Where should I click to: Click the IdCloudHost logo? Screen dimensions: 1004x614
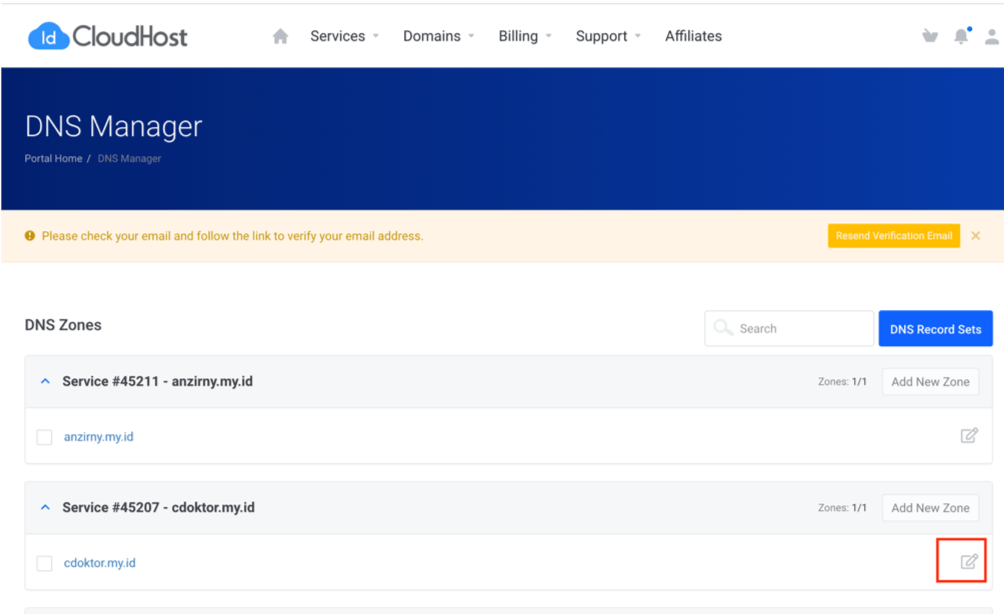coord(108,37)
